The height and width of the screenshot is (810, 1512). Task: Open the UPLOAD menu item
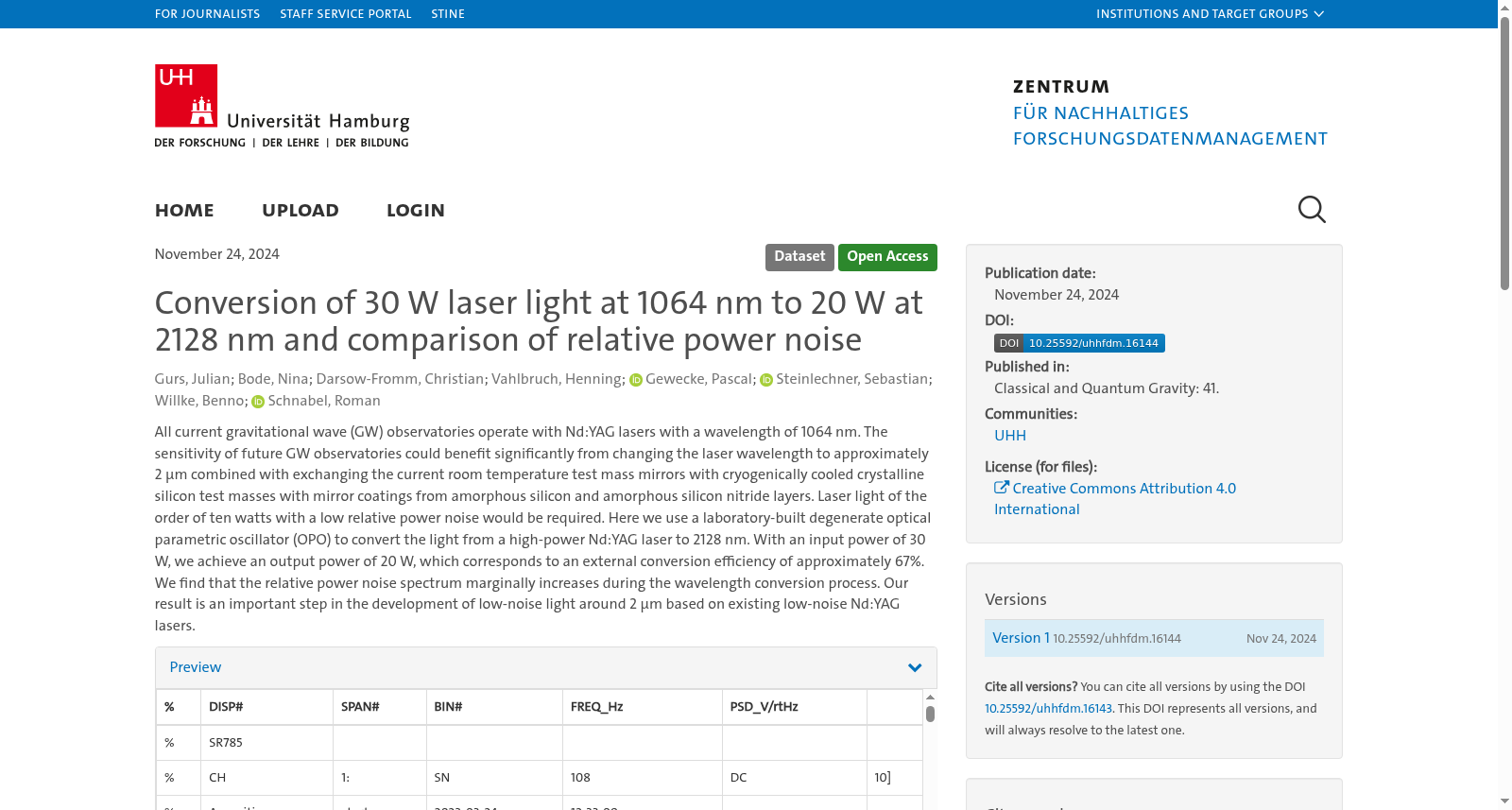click(x=301, y=211)
